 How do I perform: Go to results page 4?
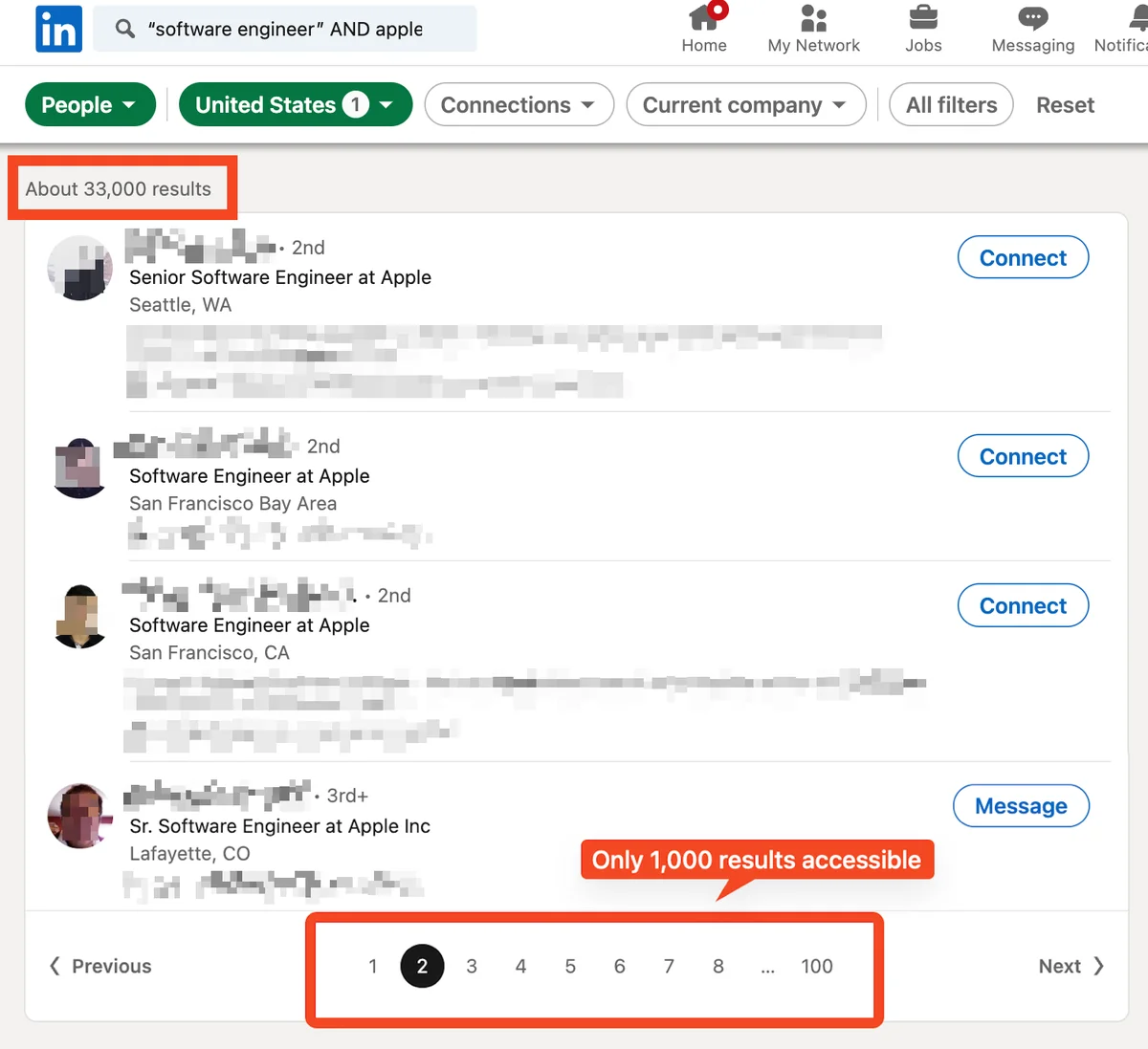520,966
